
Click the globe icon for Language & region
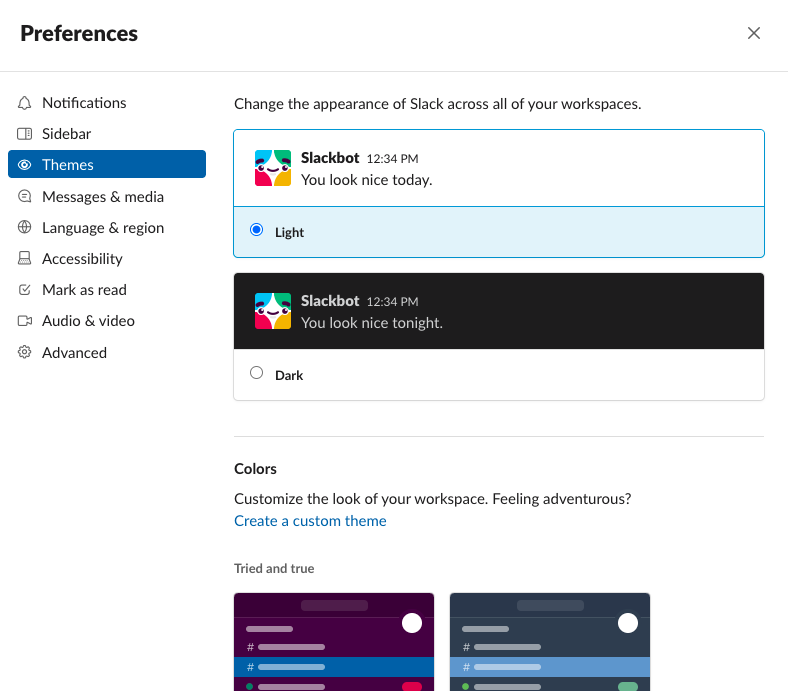[x=24, y=227]
